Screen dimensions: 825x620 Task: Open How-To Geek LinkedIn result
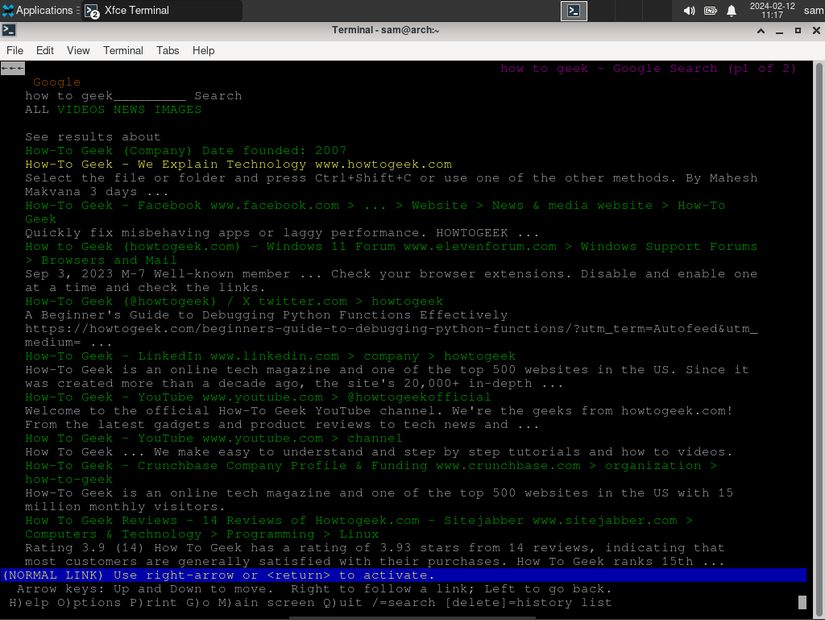pyautogui.click(x=270, y=356)
